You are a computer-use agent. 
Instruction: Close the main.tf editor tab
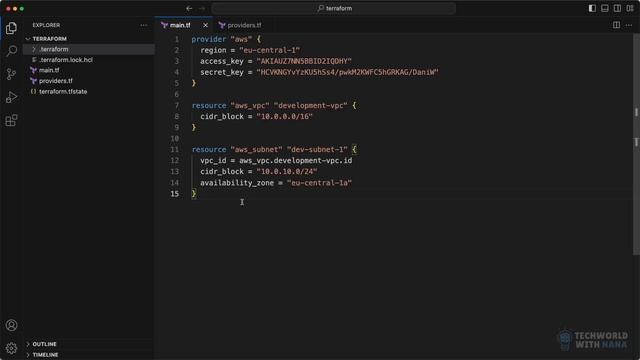[205, 25]
